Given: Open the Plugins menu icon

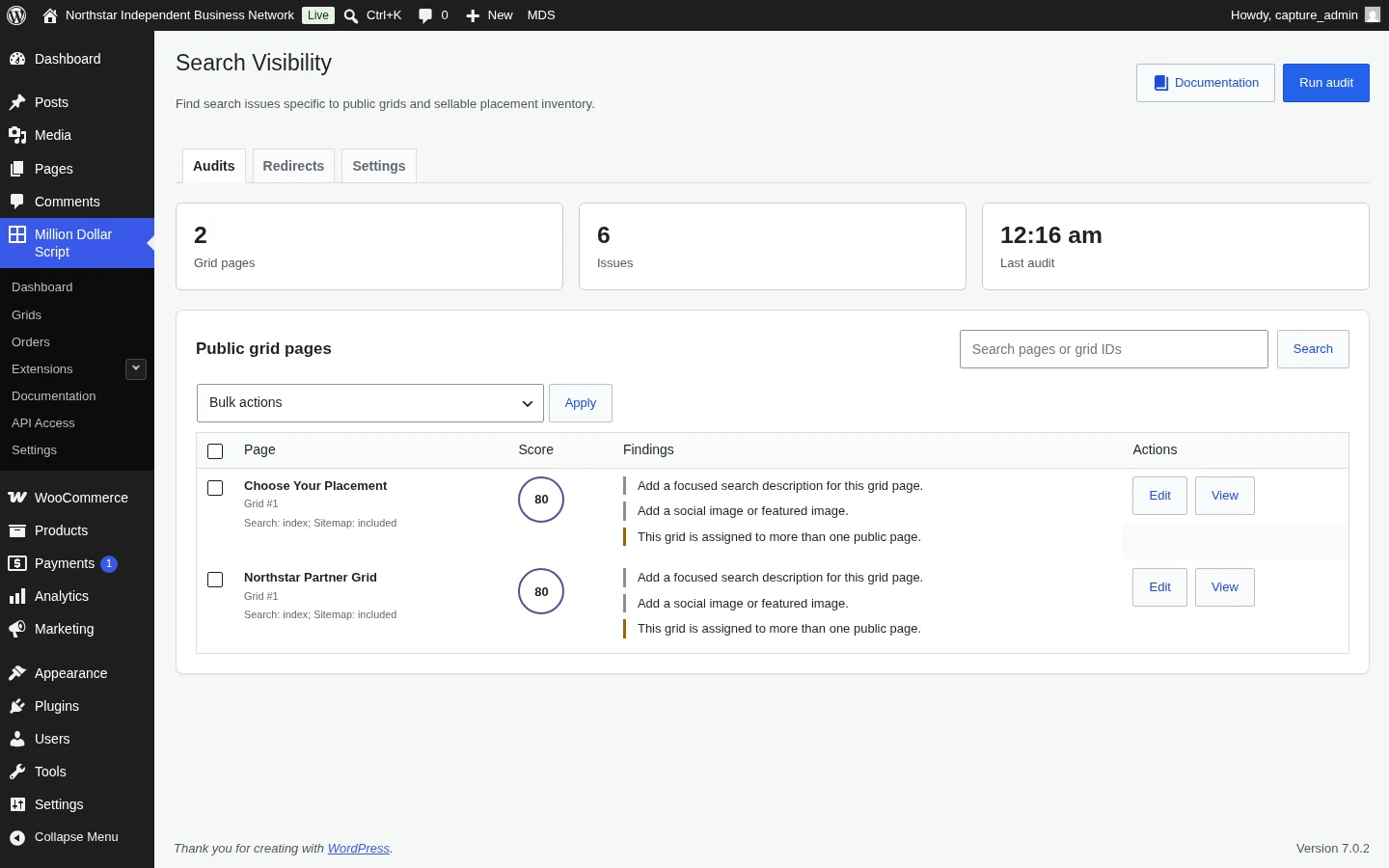Looking at the screenshot, I should point(17,706).
